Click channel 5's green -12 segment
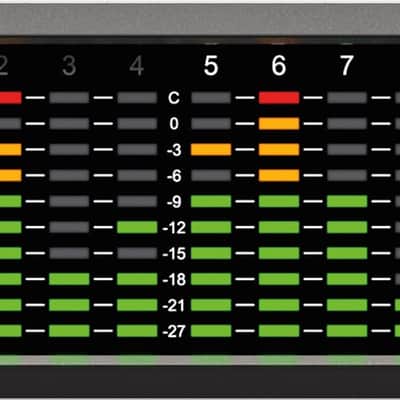Image resolution: width=400 pixels, height=400 pixels. (x=211, y=227)
